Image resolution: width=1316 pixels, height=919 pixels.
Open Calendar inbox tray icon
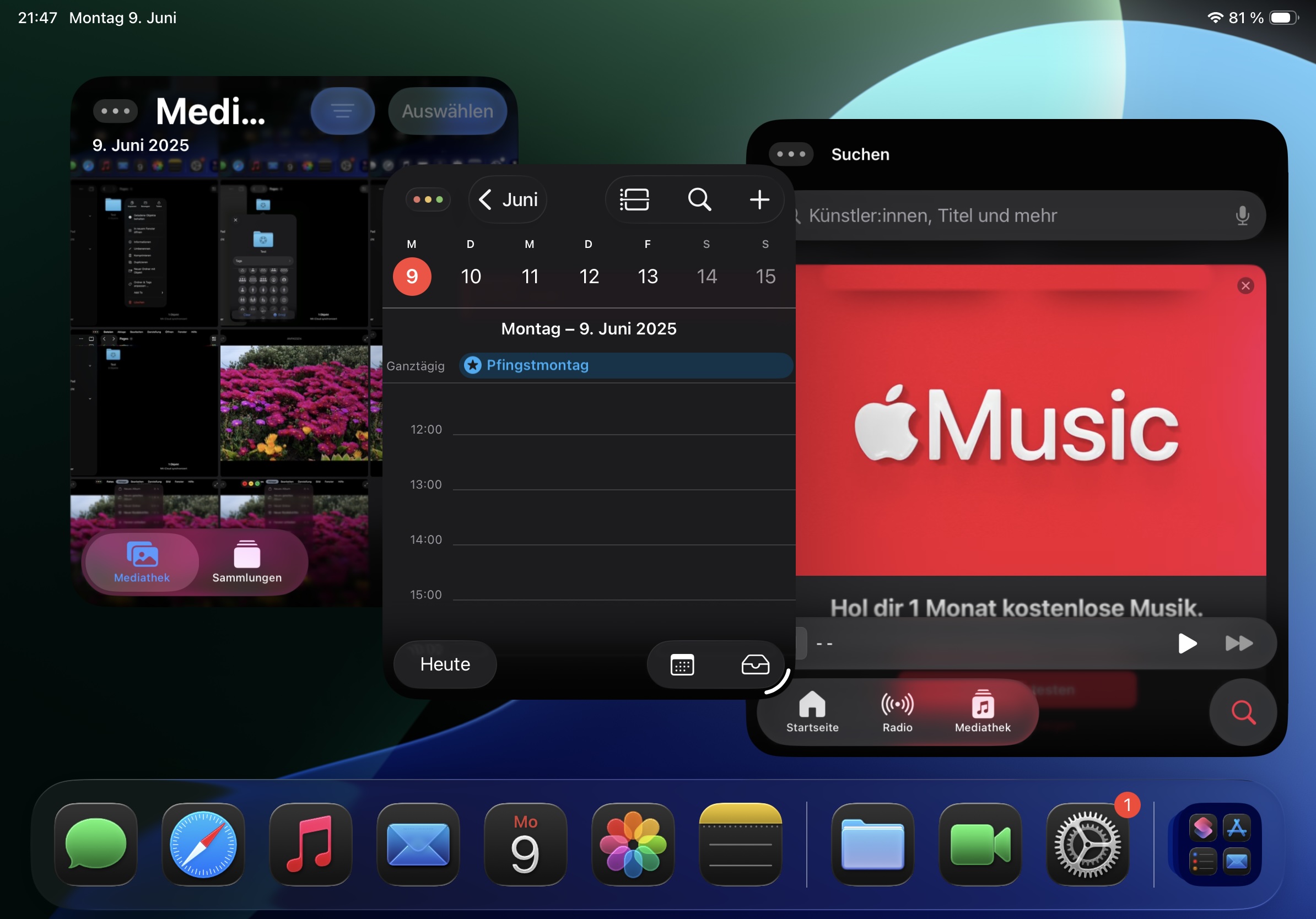pos(755,664)
